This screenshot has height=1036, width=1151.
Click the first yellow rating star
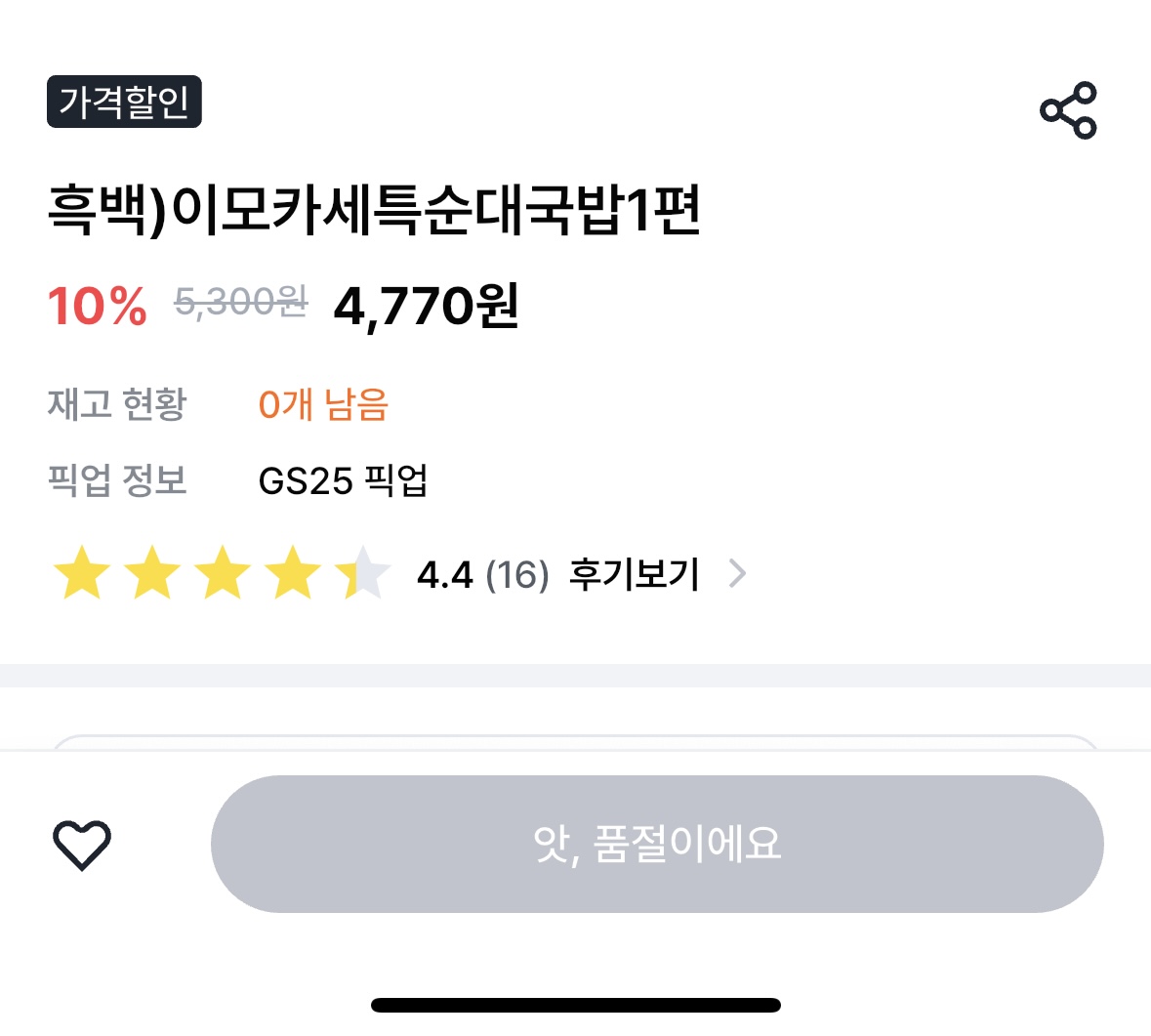pyautogui.click(x=82, y=573)
